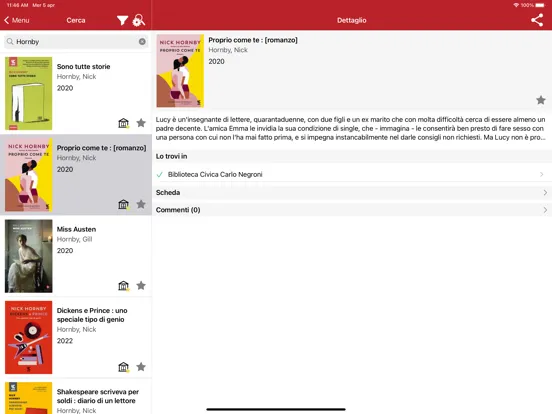Open Biblioteca Civica Carlo Negroni row
552x414 pixels.
click(352, 174)
